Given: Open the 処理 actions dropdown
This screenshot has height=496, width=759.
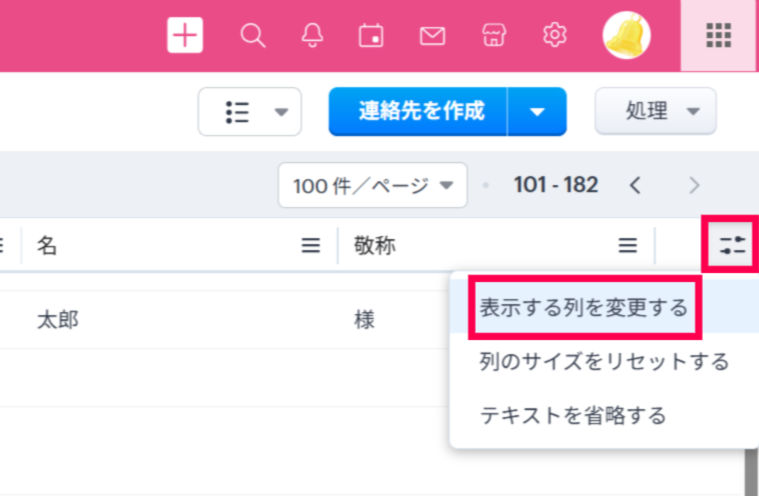Looking at the screenshot, I should (x=656, y=112).
